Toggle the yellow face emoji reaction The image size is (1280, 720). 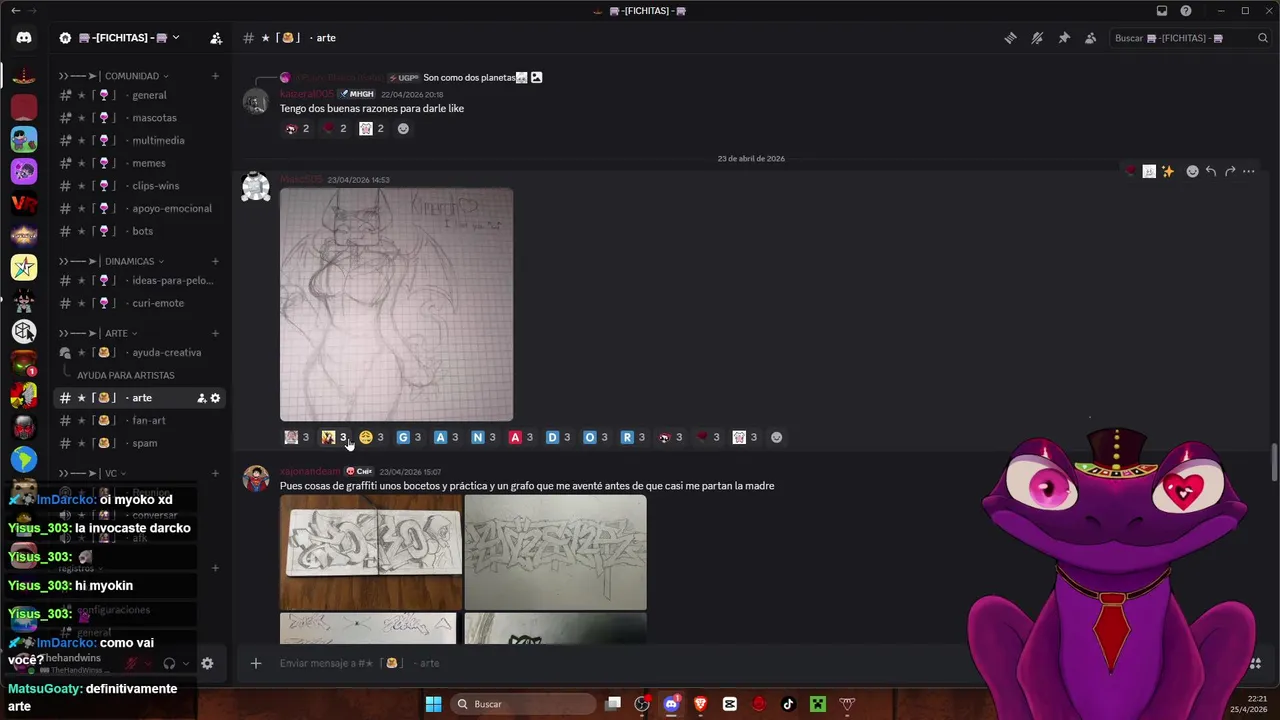point(371,437)
